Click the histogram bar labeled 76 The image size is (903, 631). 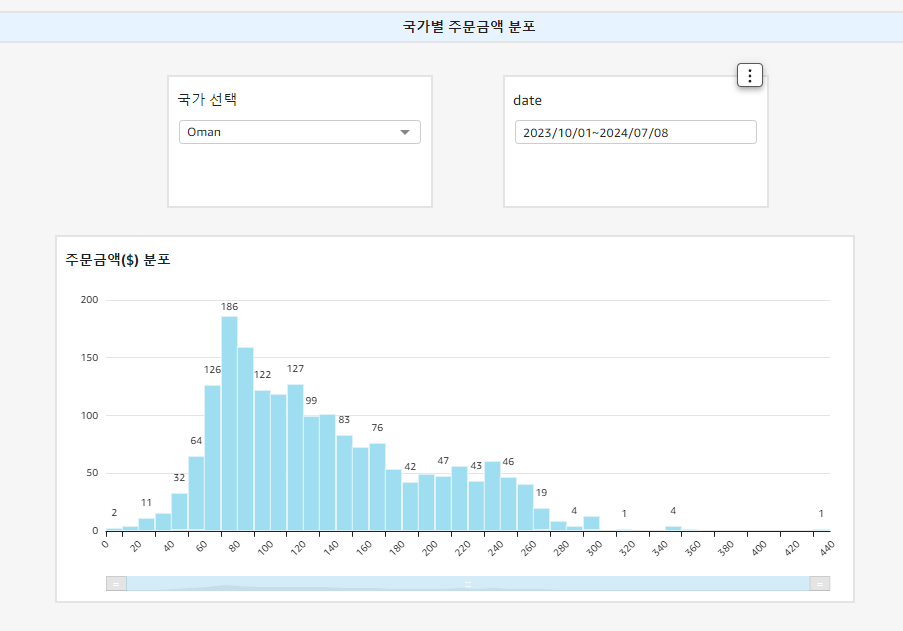pos(377,486)
